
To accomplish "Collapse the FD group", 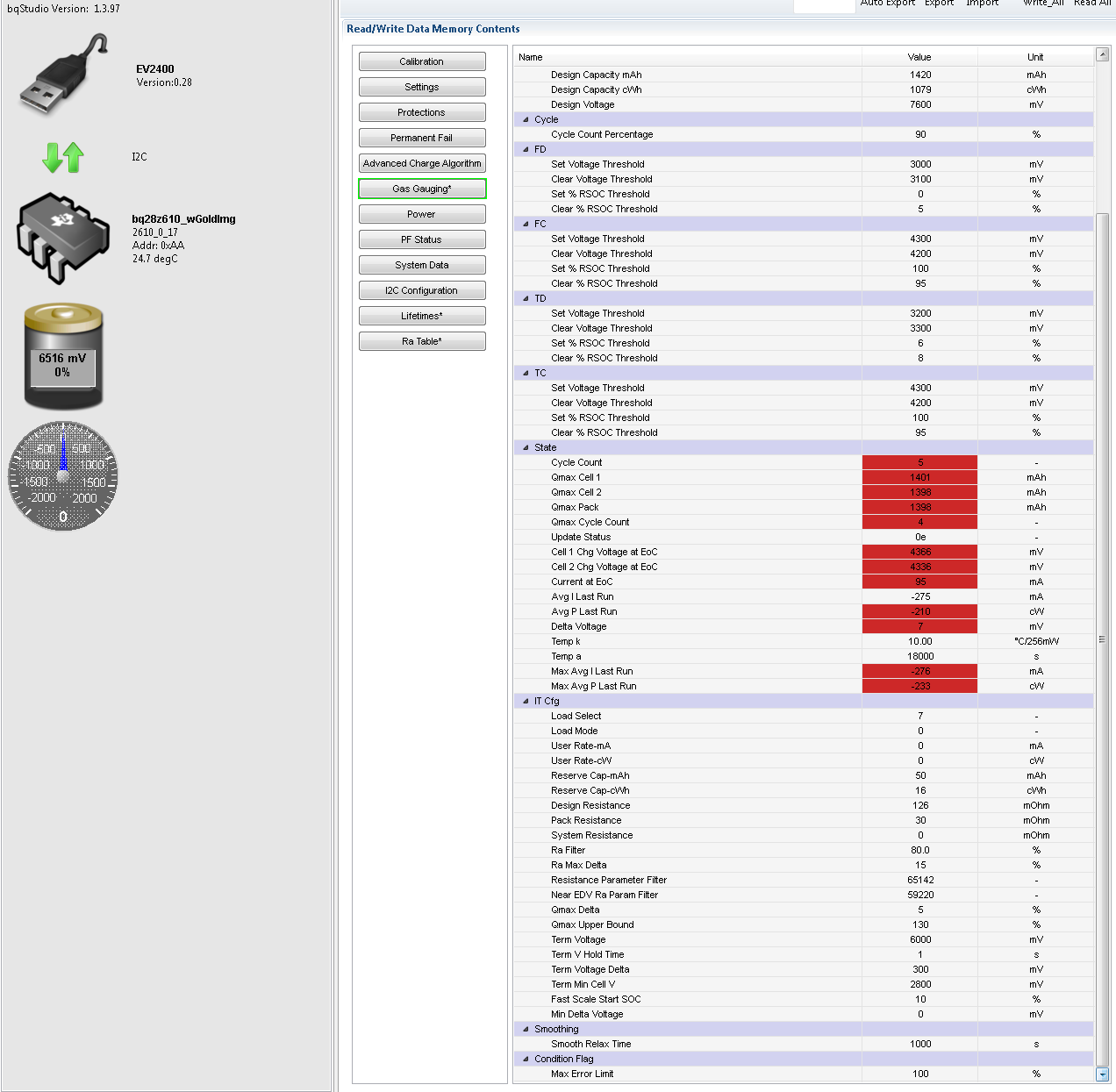I will point(526,149).
